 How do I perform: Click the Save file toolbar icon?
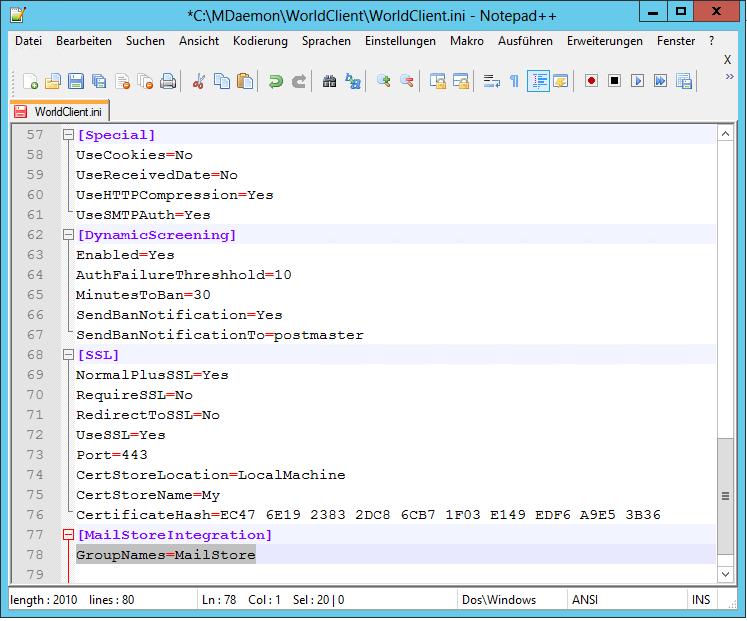[76, 81]
